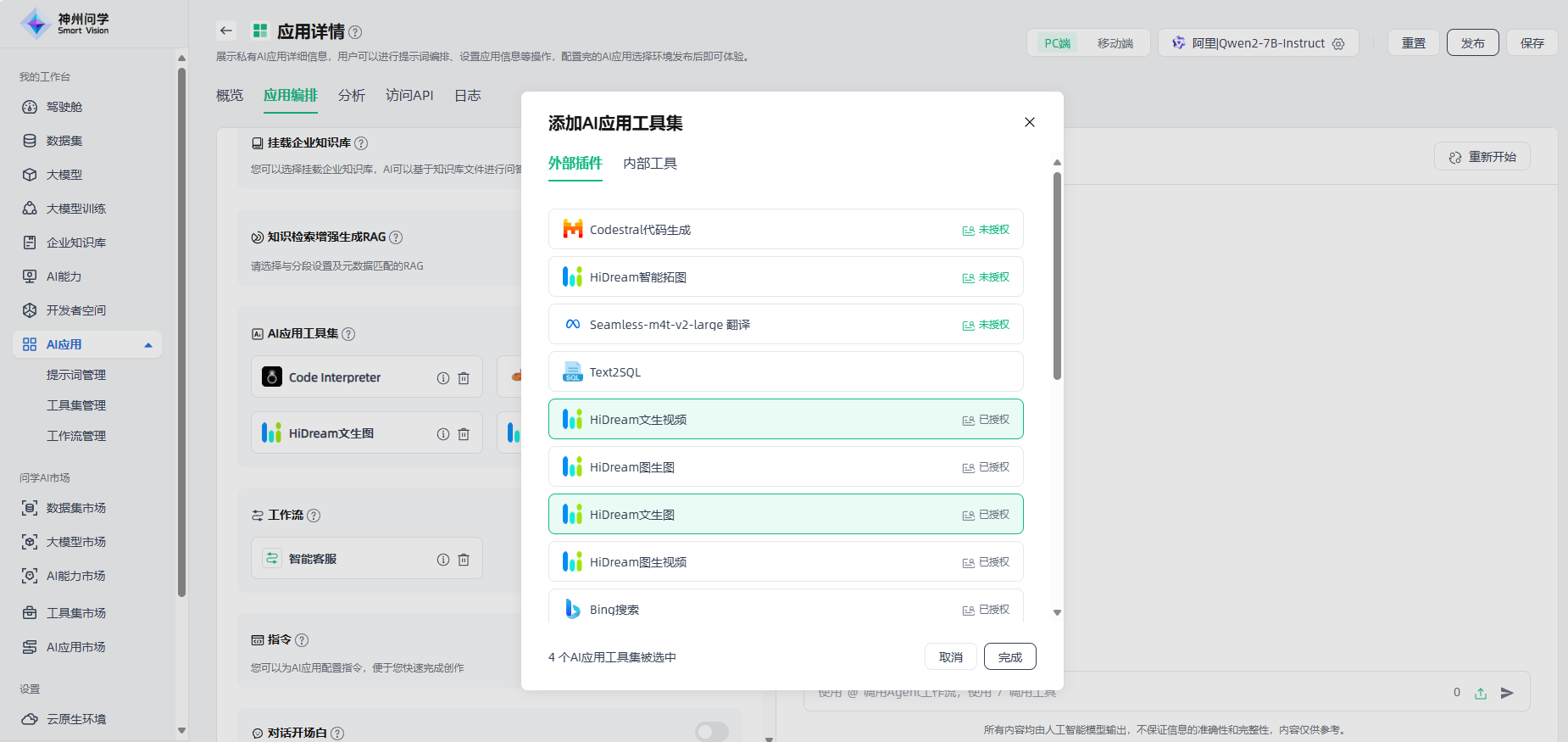Click the 大模型 sidebar icon
The image size is (1568, 742).
(x=30, y=175)
